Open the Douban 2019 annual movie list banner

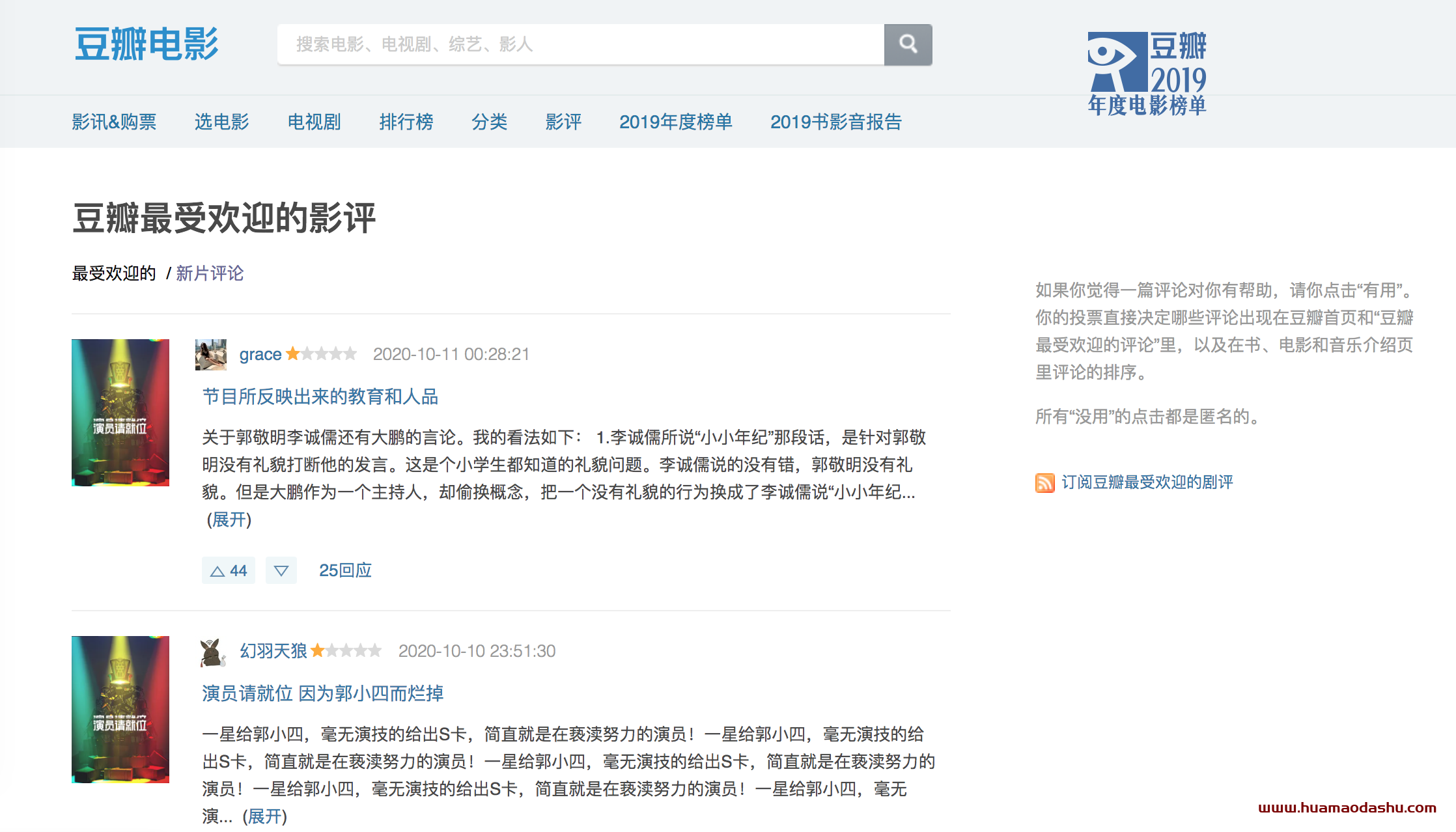(x=1147, y=74)
